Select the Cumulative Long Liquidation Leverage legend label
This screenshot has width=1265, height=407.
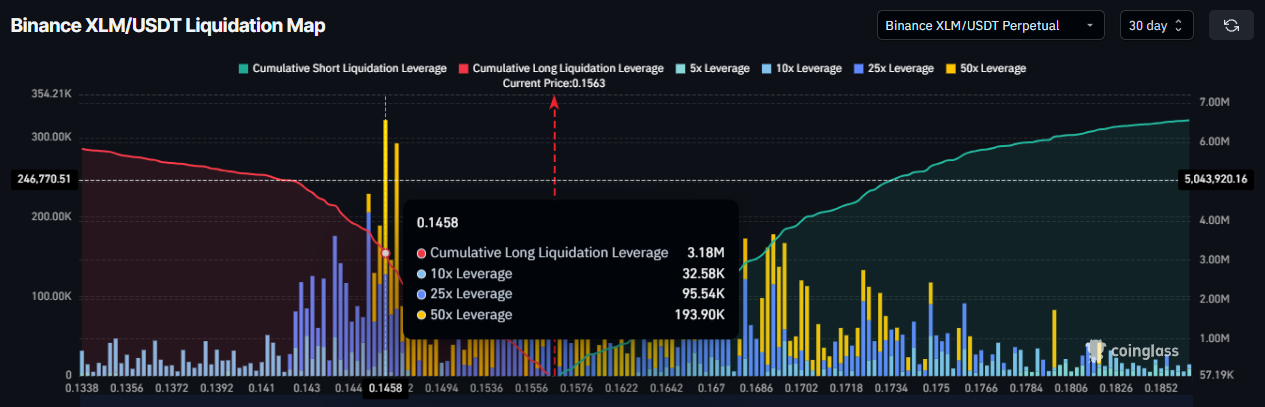567,69
